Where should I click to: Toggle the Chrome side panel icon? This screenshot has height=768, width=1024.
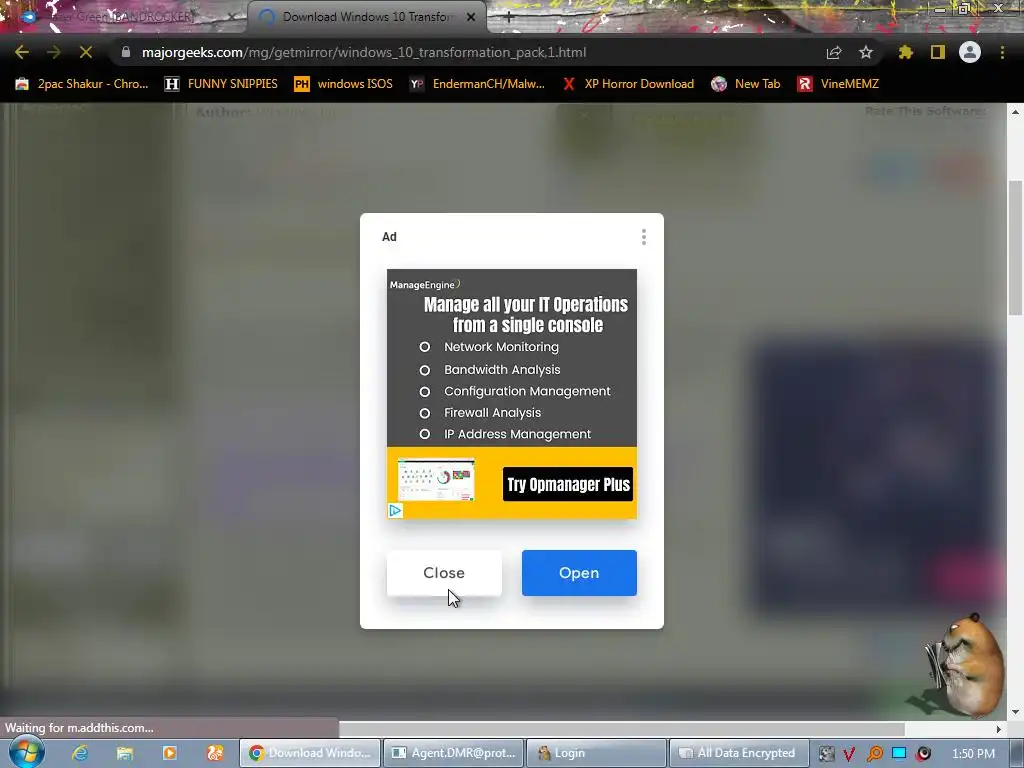(938, 52)
